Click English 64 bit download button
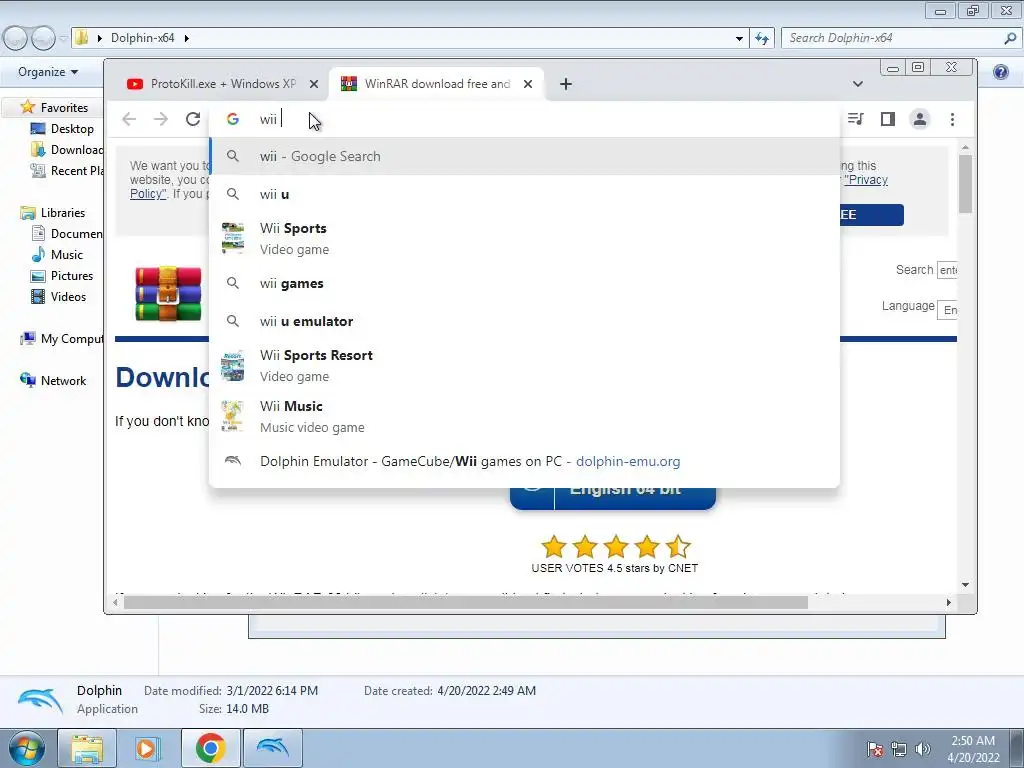The image size is (1024, 768). 613,497
